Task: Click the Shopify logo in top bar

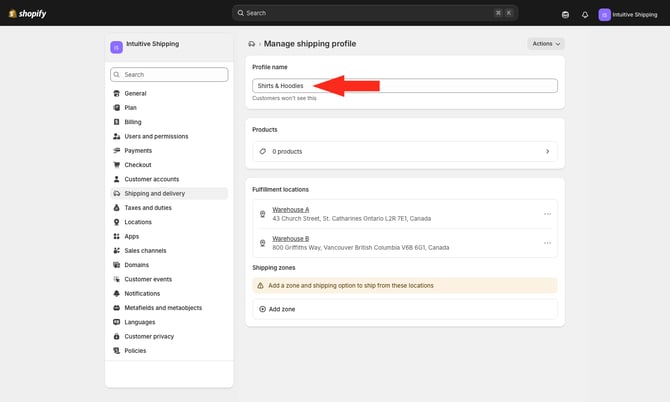Action: (27, 14)
